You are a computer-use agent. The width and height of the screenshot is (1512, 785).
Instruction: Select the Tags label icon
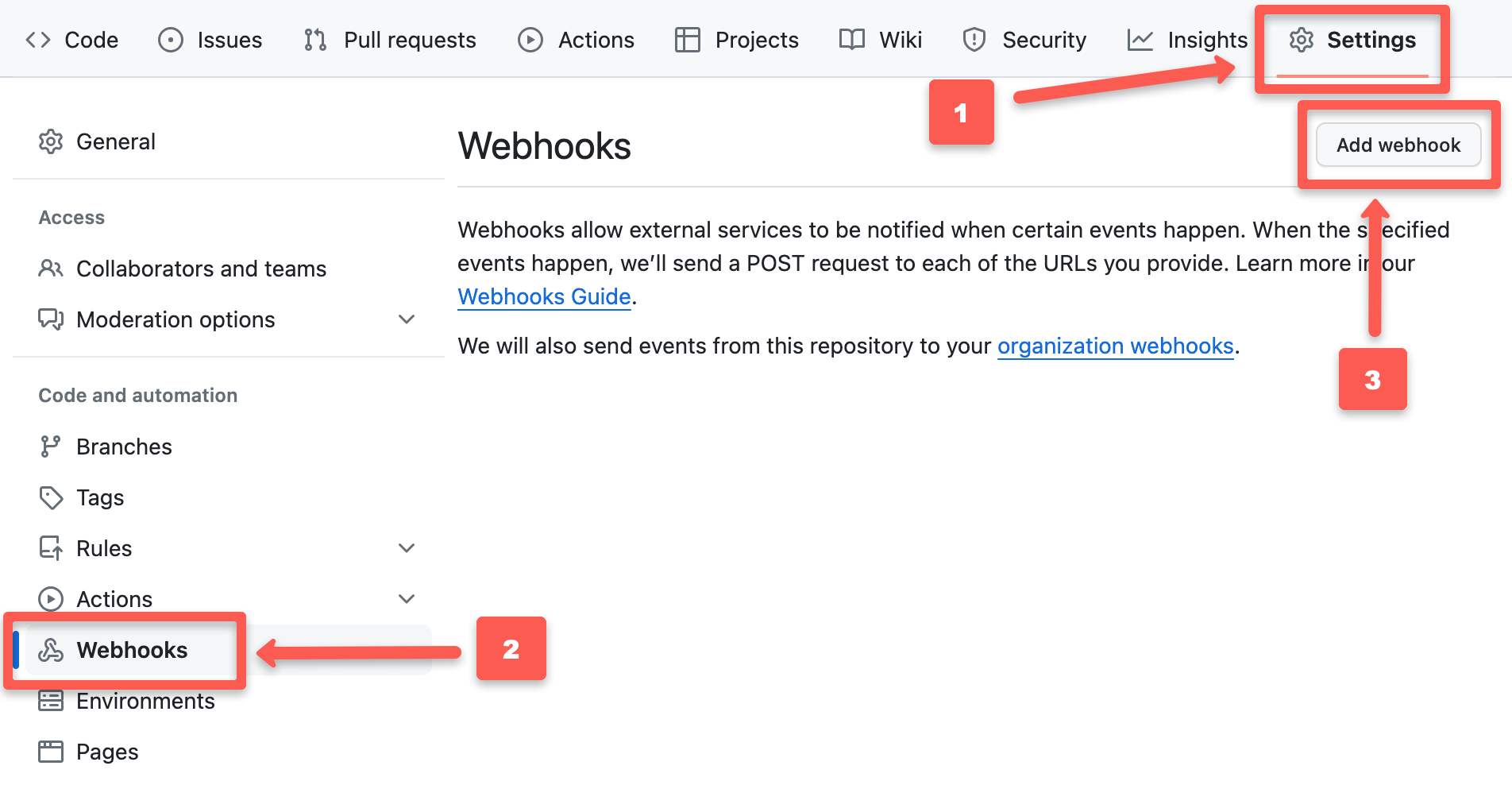click(x=51, y=497)
